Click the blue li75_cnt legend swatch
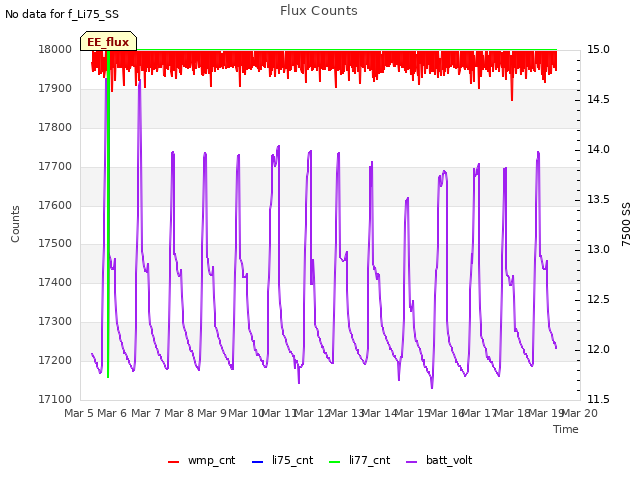640x480 pixels. [x=258, y=462]
